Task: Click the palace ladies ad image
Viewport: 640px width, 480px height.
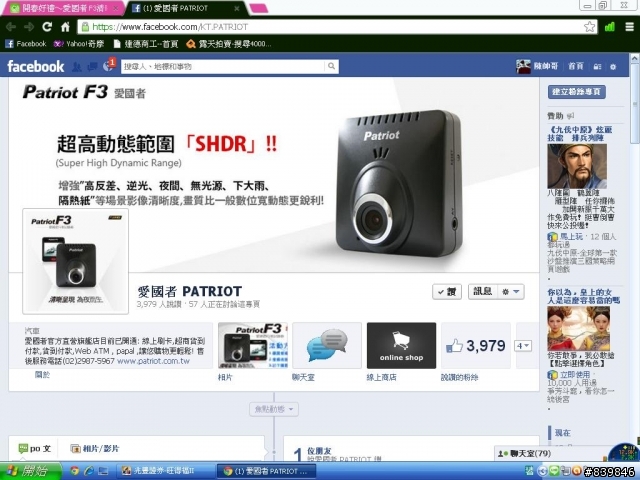Action: 578,328
